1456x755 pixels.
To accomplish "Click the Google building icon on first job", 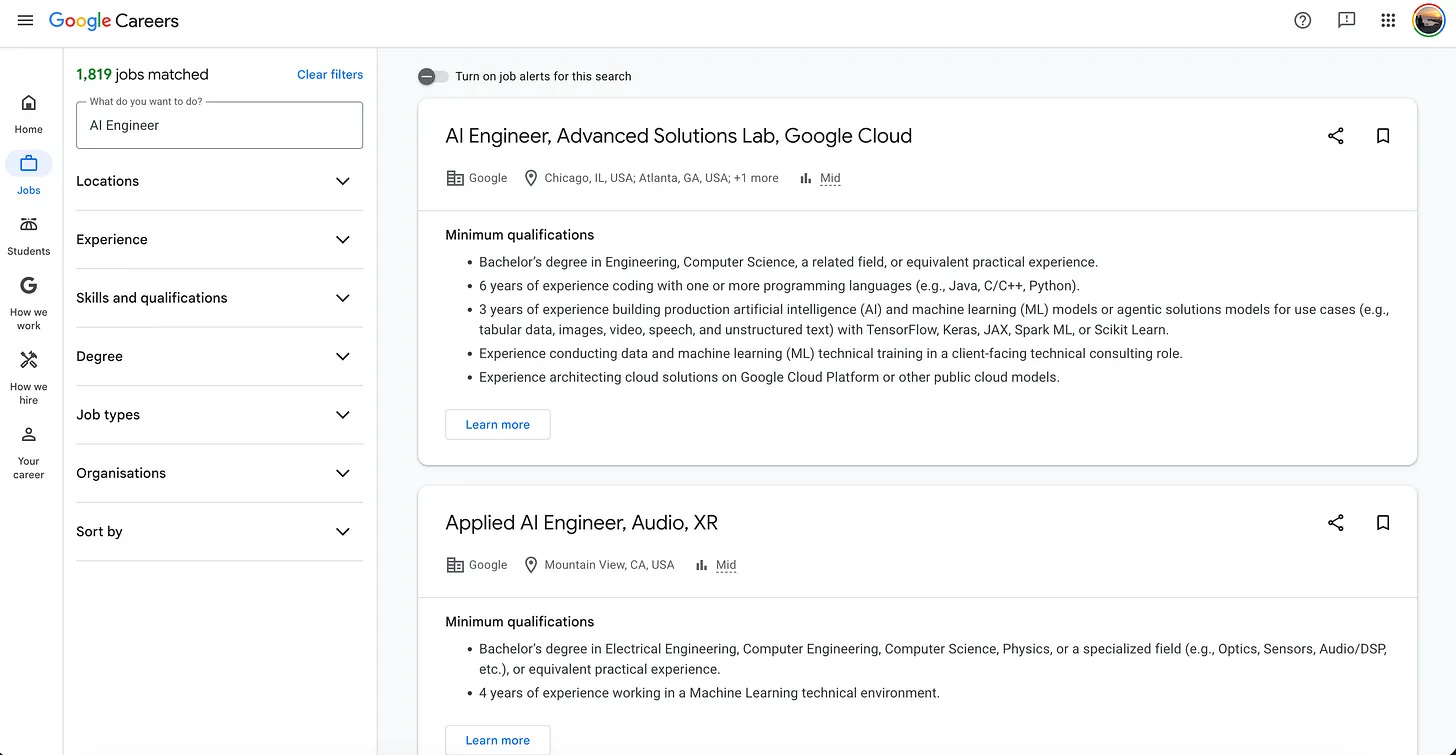I will click(455, 178).
